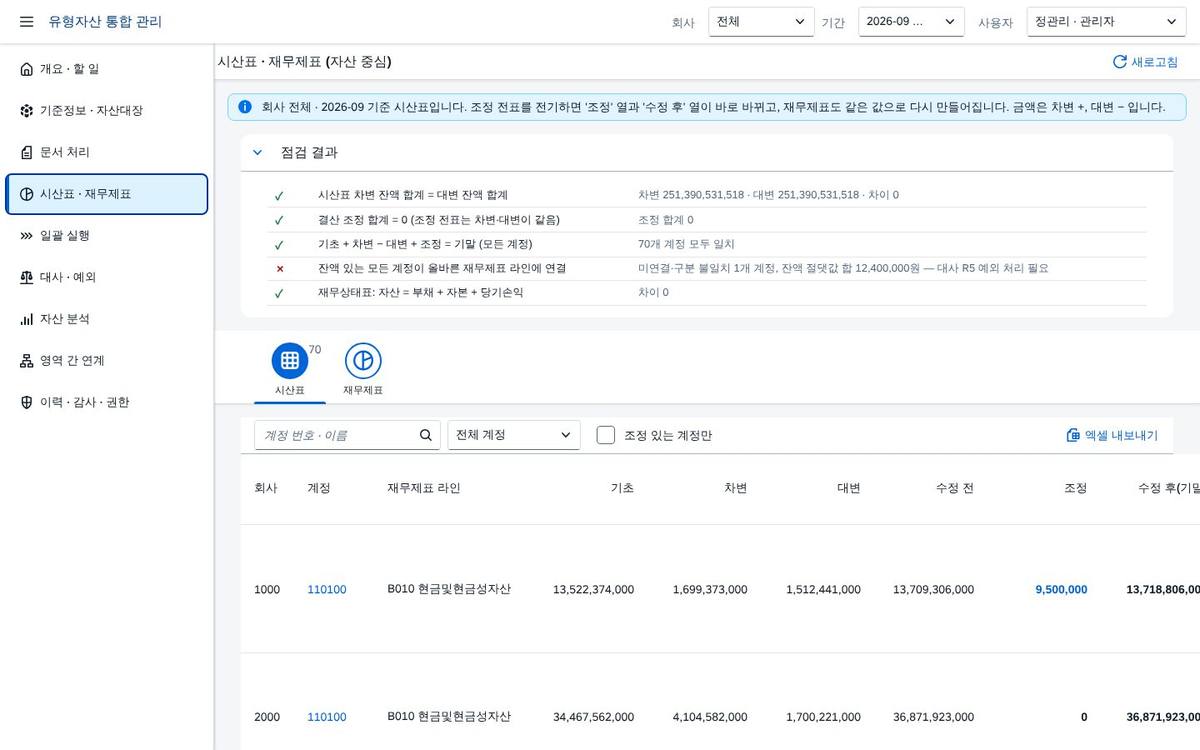Click the 유형자산 통합 관리 app title

point(105,22)
